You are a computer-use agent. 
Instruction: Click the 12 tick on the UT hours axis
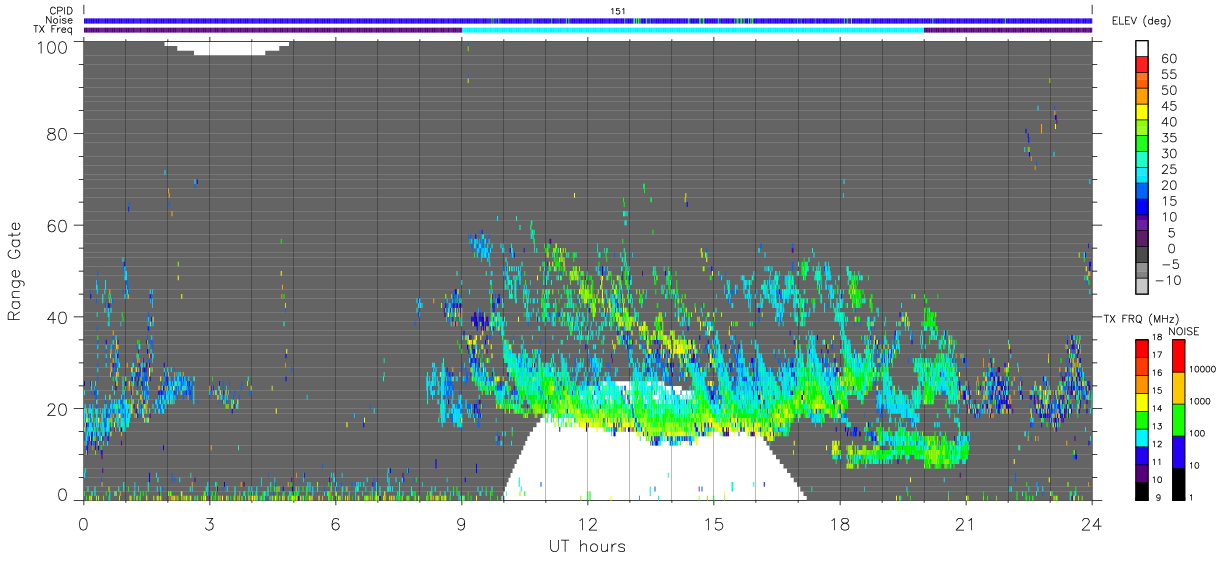point(587,523)
